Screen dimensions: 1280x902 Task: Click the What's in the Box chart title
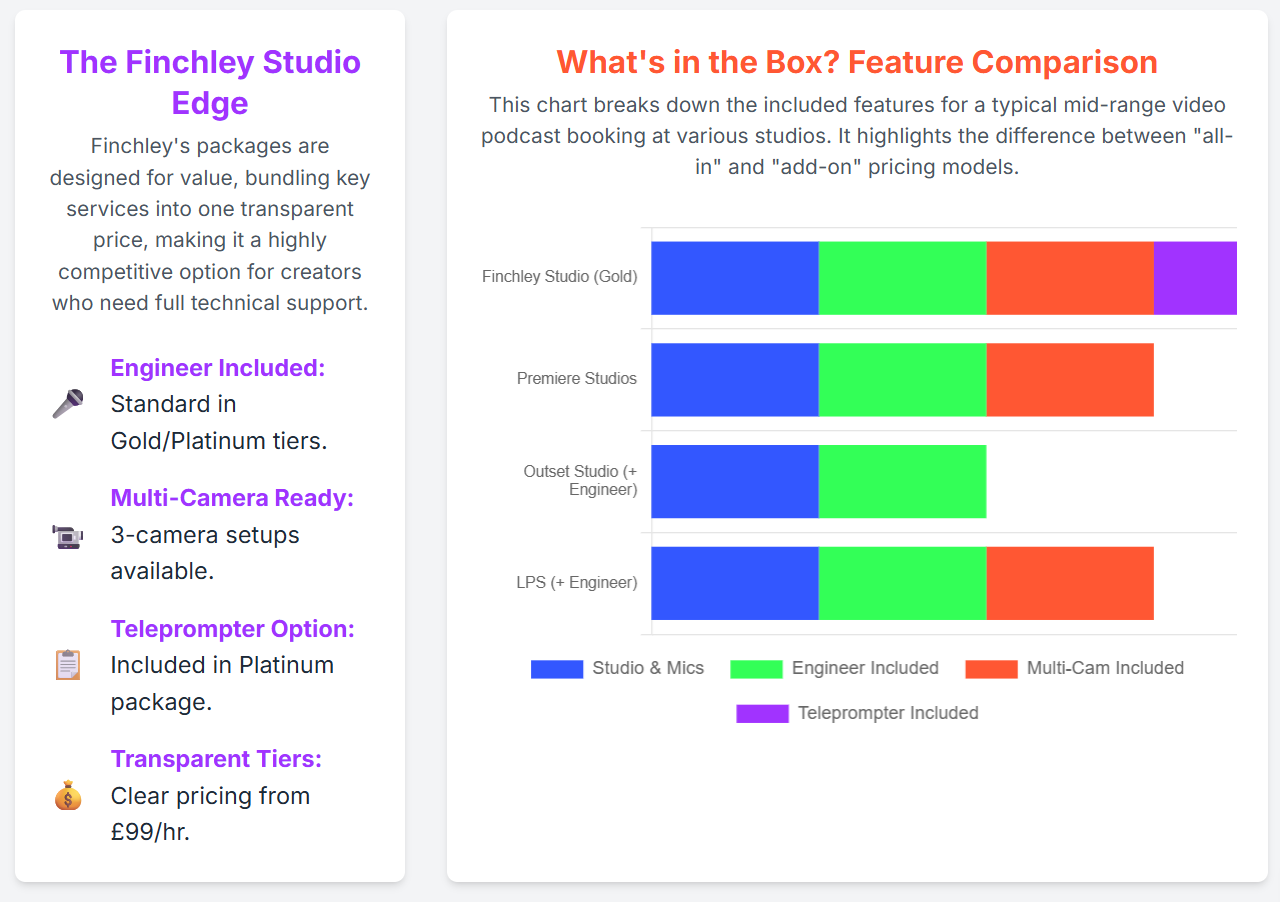click(x=857, y=62)
